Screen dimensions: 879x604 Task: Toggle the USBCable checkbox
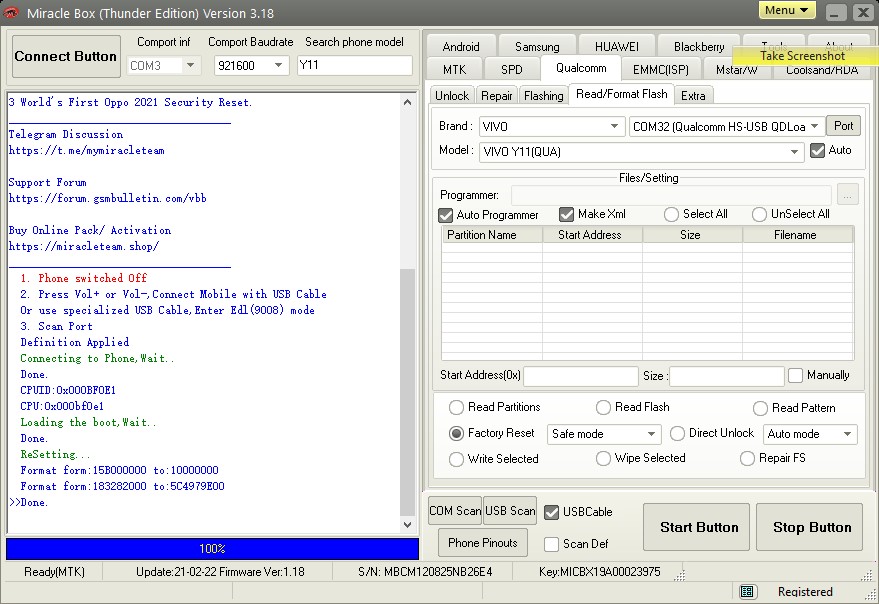[552, 512]
